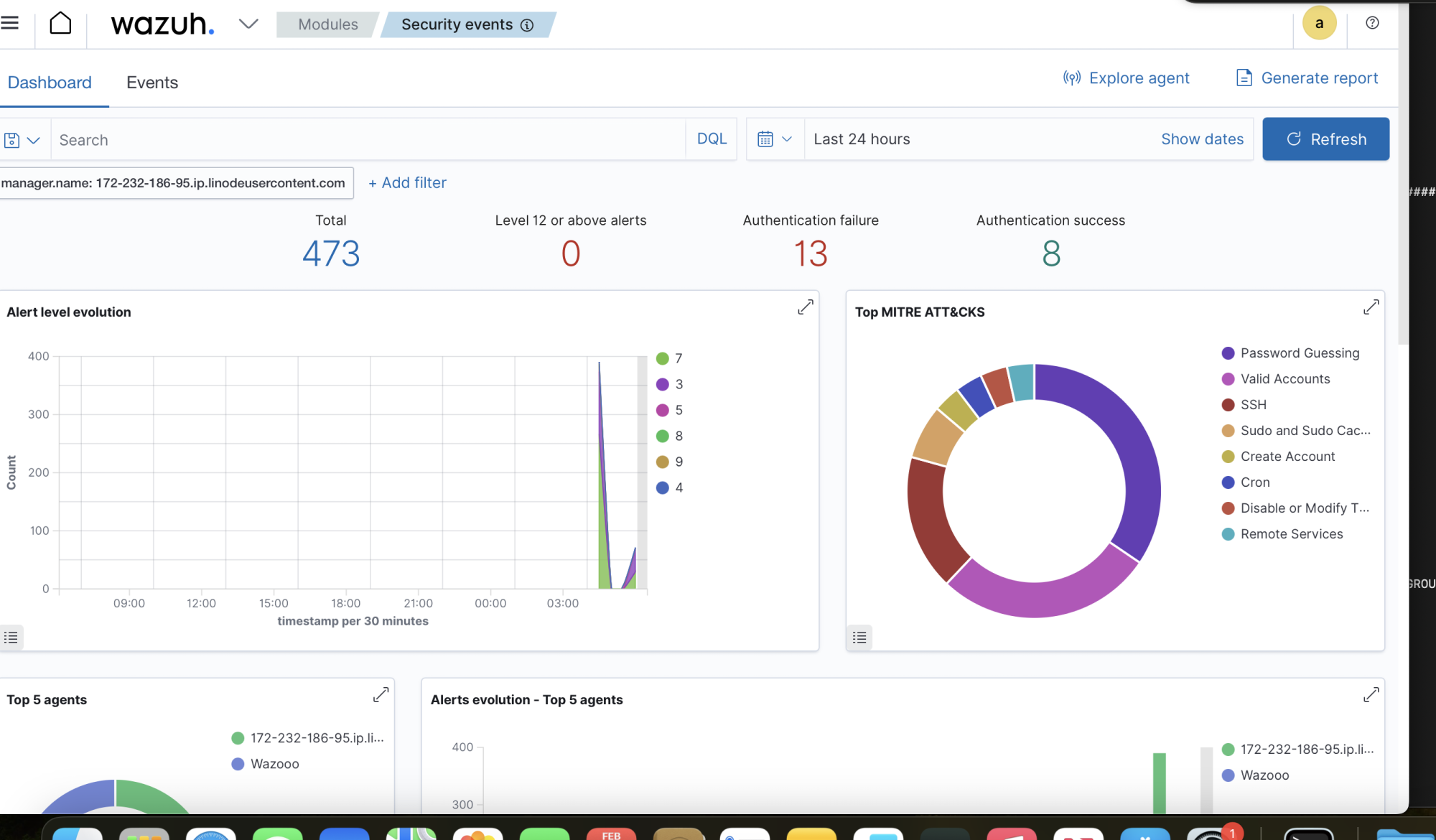Screen dimensions: 1436x840
Task: Click Level 12 or above alerts value 0
Action: tap(571, 253)
